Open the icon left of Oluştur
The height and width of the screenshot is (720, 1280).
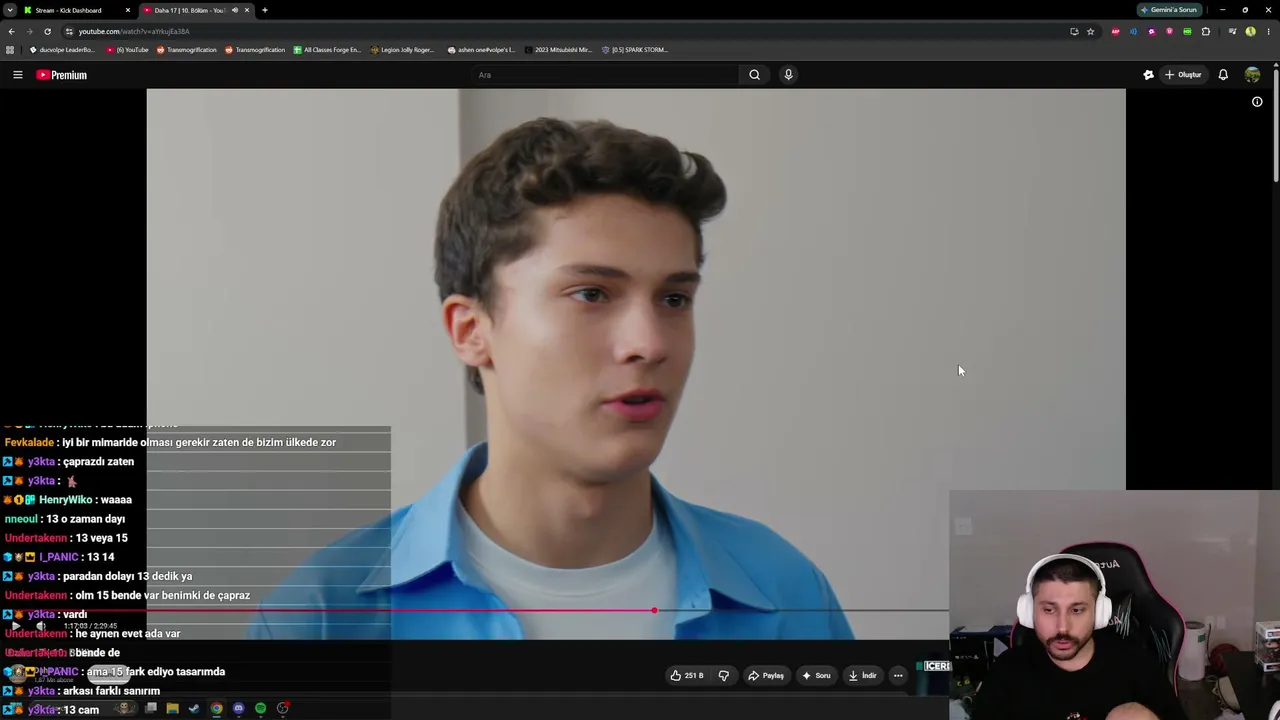coord(1148,75)
